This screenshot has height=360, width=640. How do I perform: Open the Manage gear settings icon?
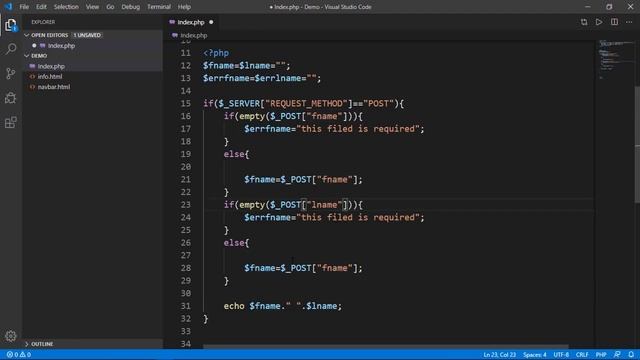click(x=11, y=336)
